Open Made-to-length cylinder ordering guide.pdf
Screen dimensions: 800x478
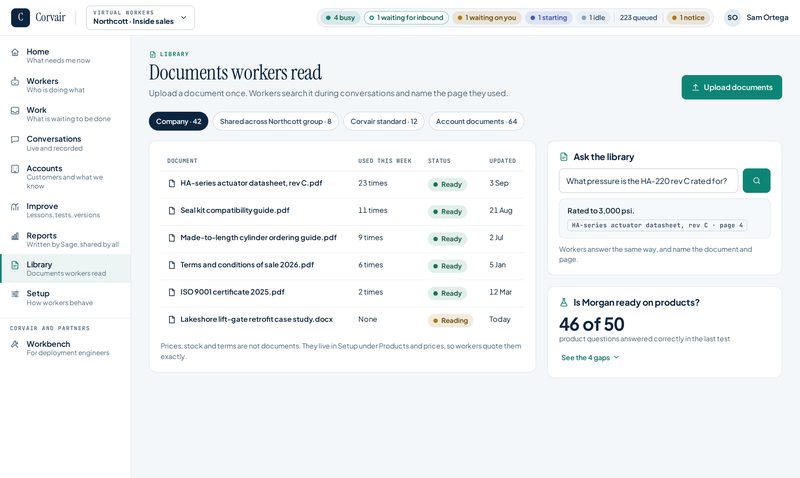pyautogui.click(x=258, y=238)
